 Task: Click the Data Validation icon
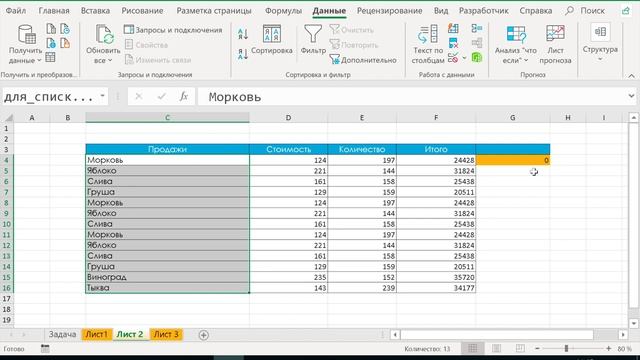[x=453, y=58]
